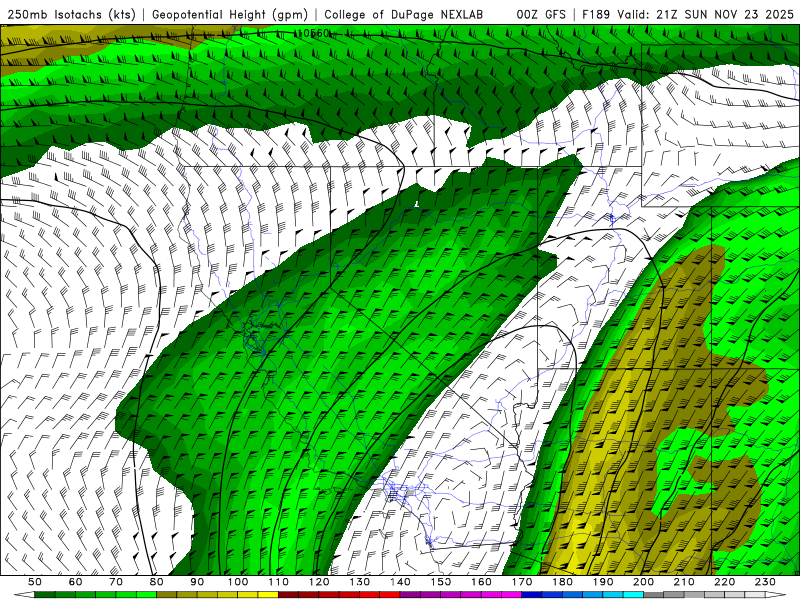Click the 10560 height contour label

point(313,34)
